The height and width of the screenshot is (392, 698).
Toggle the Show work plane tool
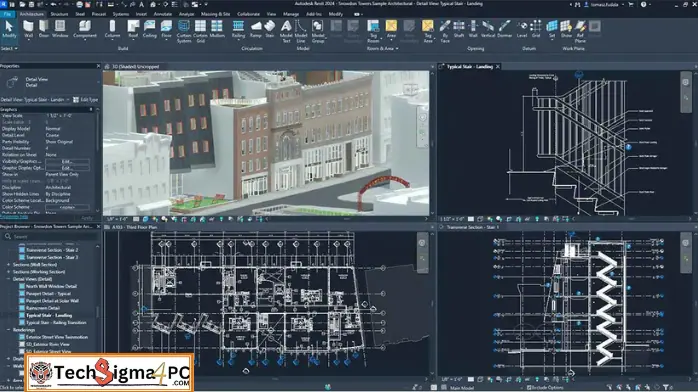point(566,29)
